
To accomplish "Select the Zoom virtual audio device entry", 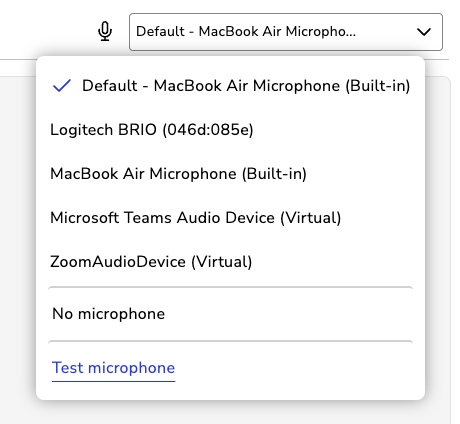I will pyautogui.click(x=231, y=261).
